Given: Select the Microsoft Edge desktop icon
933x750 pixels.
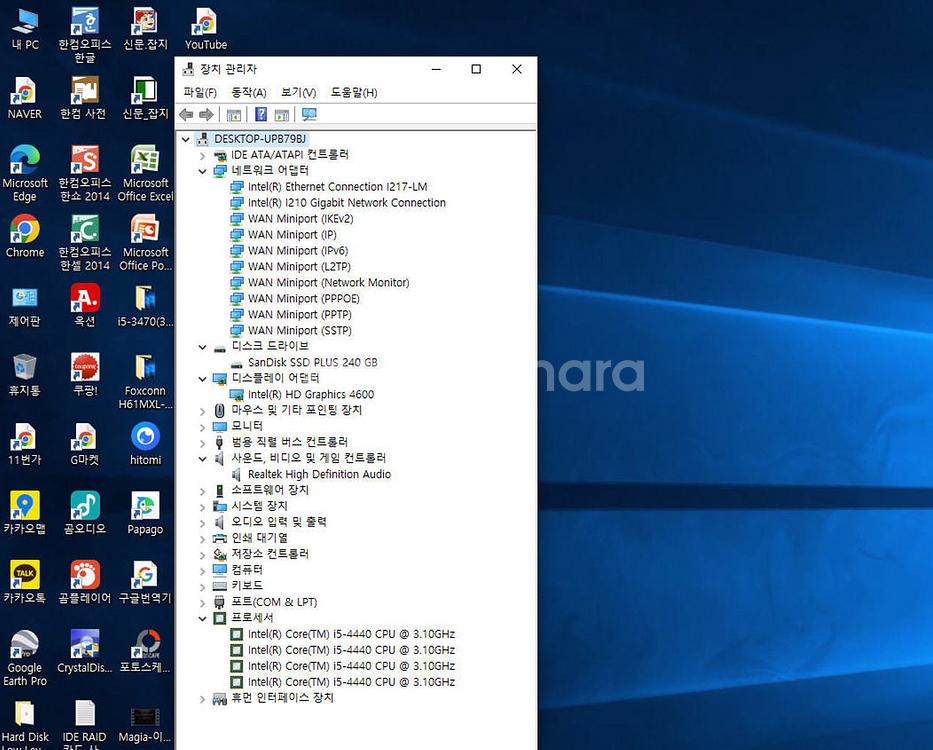Looking at the screenshot, I should (x=25, y=173).
